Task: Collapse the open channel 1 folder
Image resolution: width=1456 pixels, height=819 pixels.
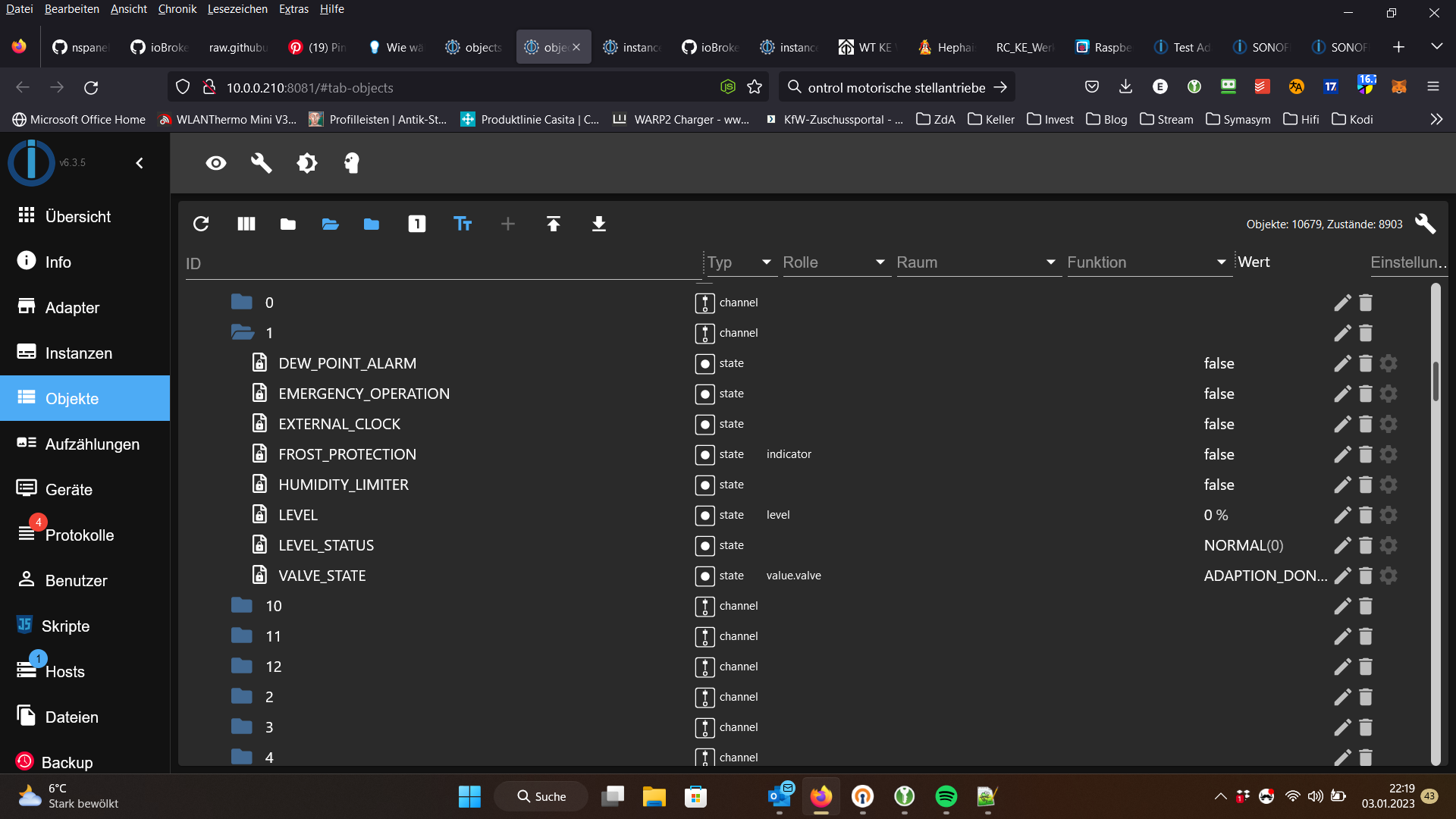Action: click(243, 332)
